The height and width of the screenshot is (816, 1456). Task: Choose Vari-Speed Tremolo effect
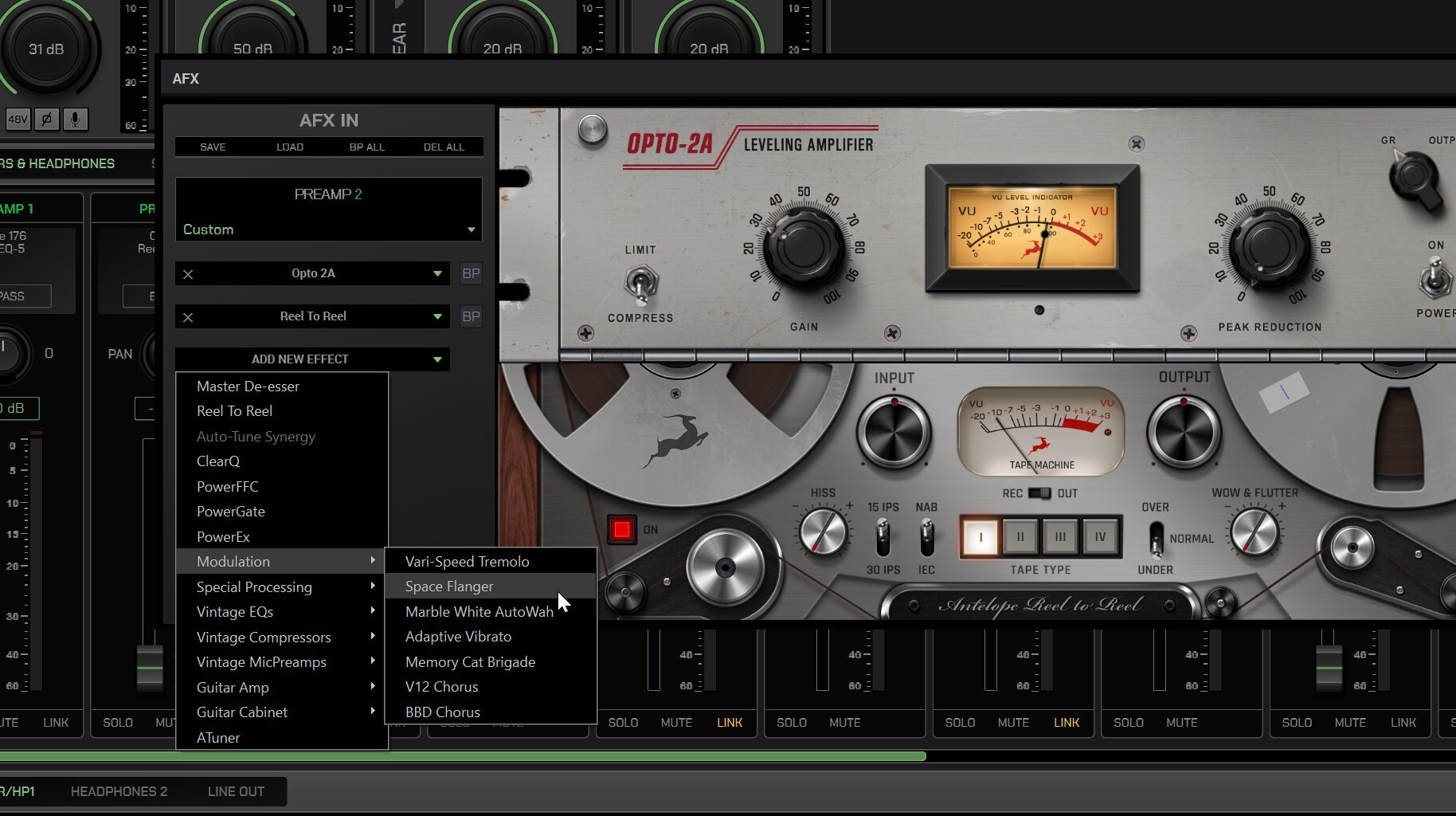(490, 562)
